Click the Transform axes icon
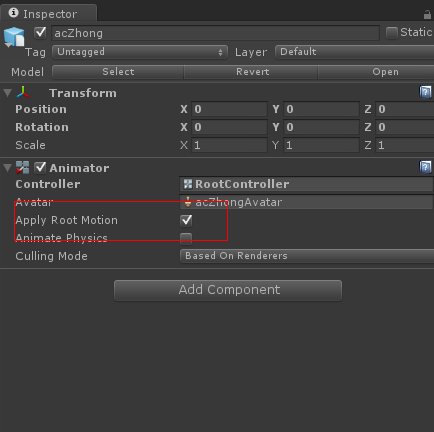 (x=23, y=93)
